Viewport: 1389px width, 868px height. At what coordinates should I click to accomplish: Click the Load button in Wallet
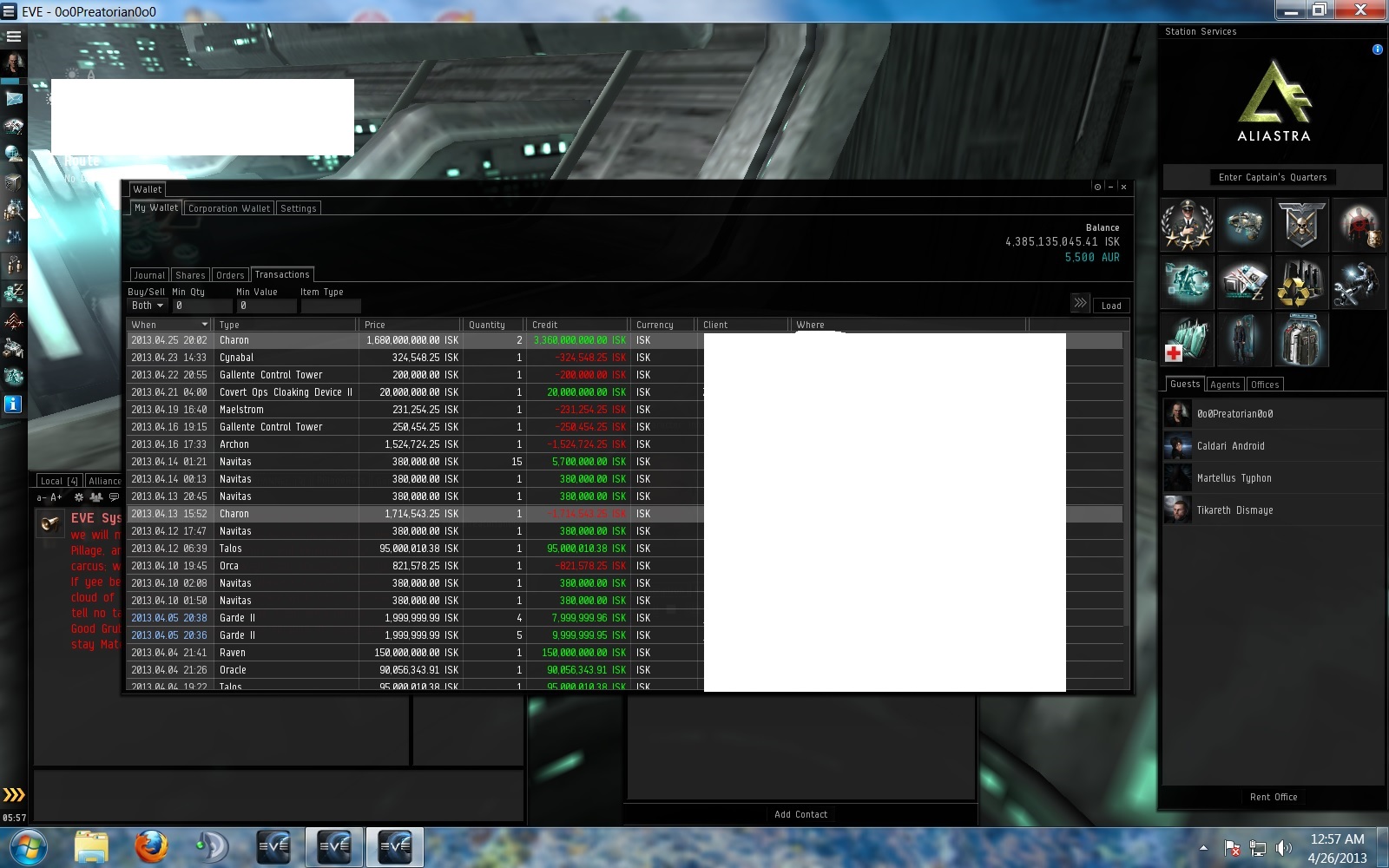pos(1111,306)
